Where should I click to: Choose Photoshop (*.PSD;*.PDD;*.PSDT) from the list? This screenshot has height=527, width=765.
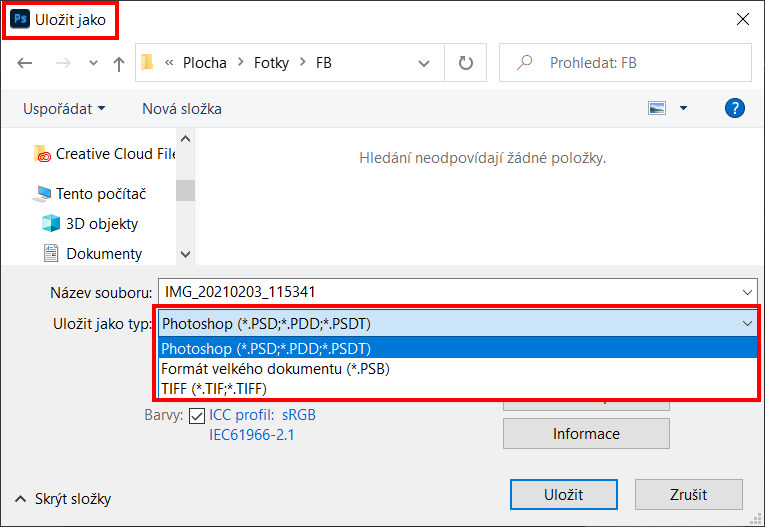(x=458, y=348)
